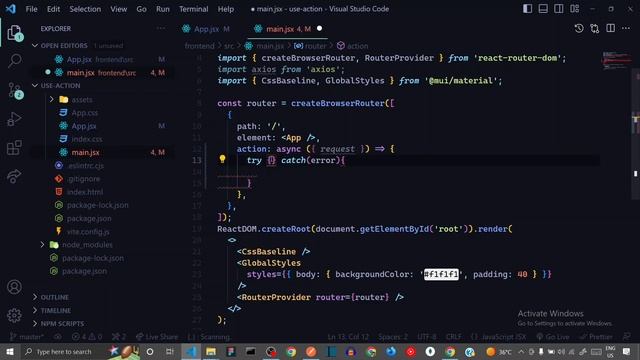Open App.css in the file tree
640x360 pixels.
84,112
